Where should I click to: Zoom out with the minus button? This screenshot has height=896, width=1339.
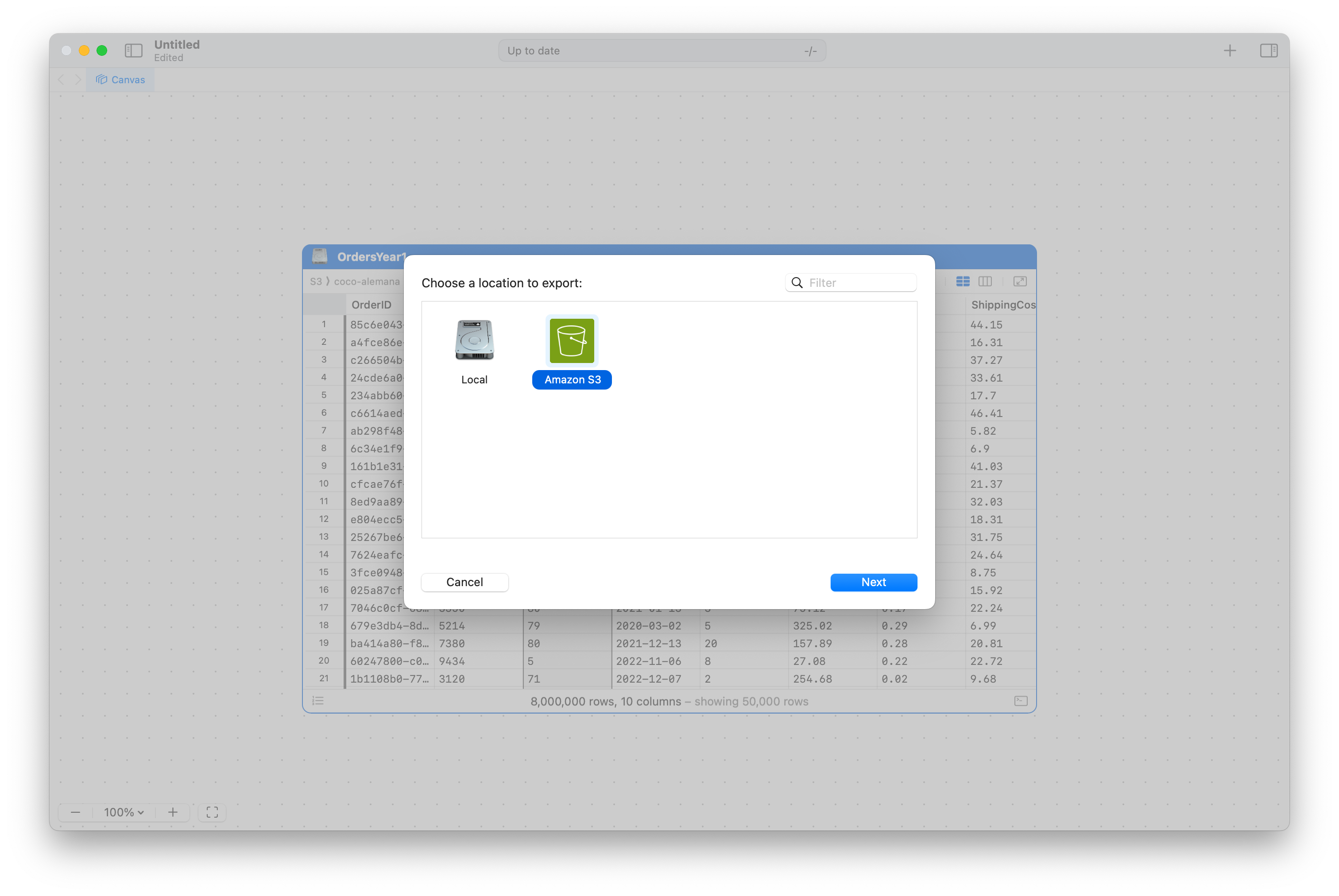coord(75,812)
